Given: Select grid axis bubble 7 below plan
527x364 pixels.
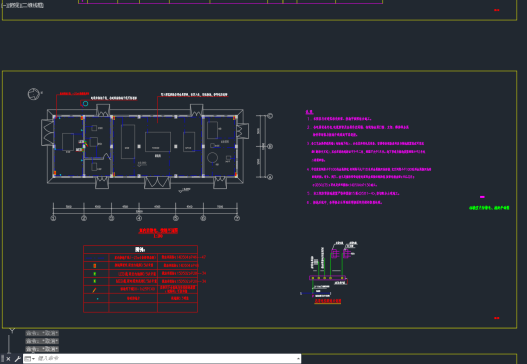Looking at the screenshot, I should pos(237,218).
